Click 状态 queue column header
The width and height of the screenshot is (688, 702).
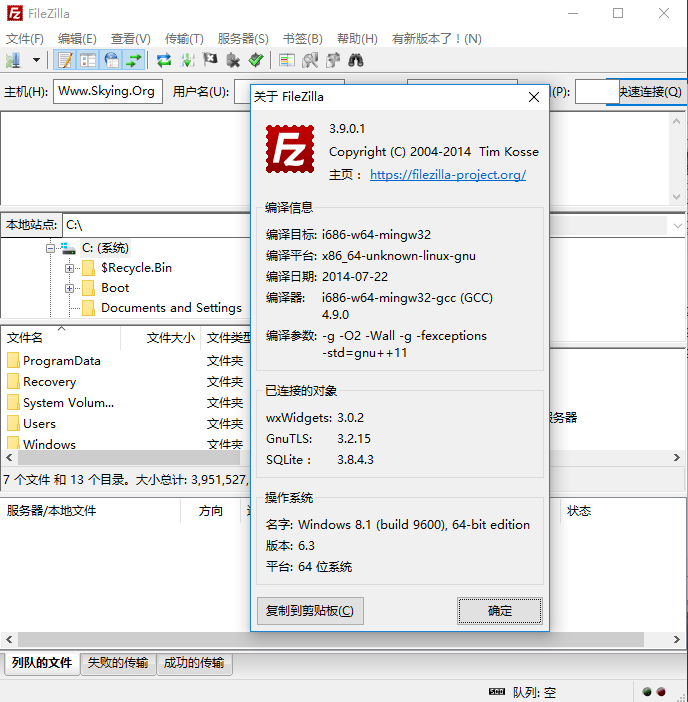coord(579,511)
